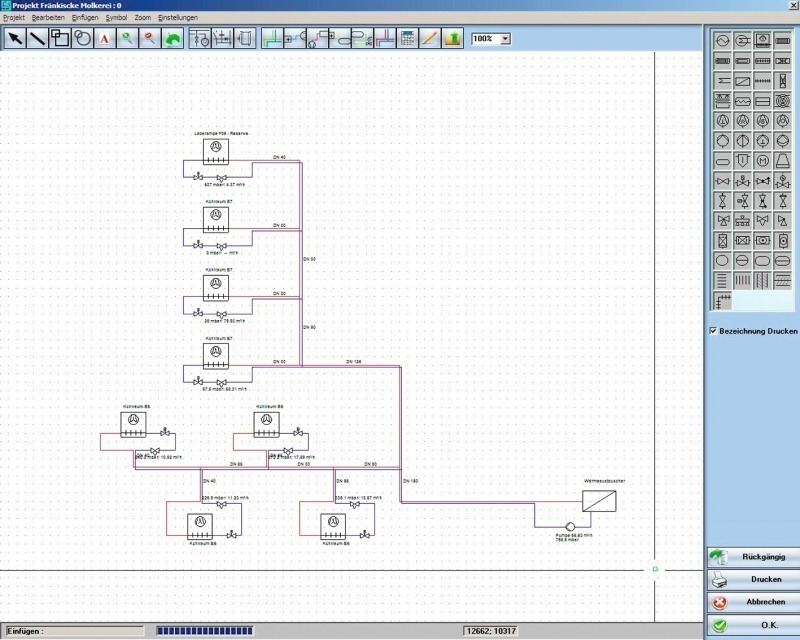Image resolution: width=800 pixels, height=640 pixels.
Task: Pick the corner pipe with ticks symbol
Action: (722, 301)
